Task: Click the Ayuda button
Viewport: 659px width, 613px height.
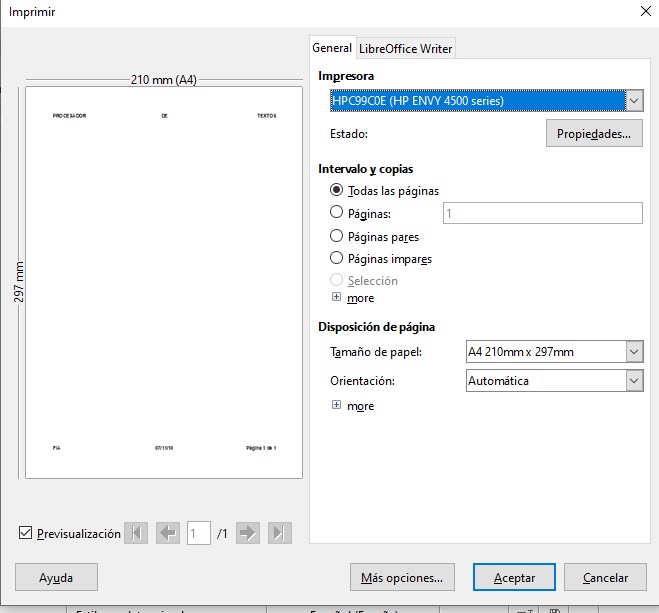Action: tap(56, 577)
